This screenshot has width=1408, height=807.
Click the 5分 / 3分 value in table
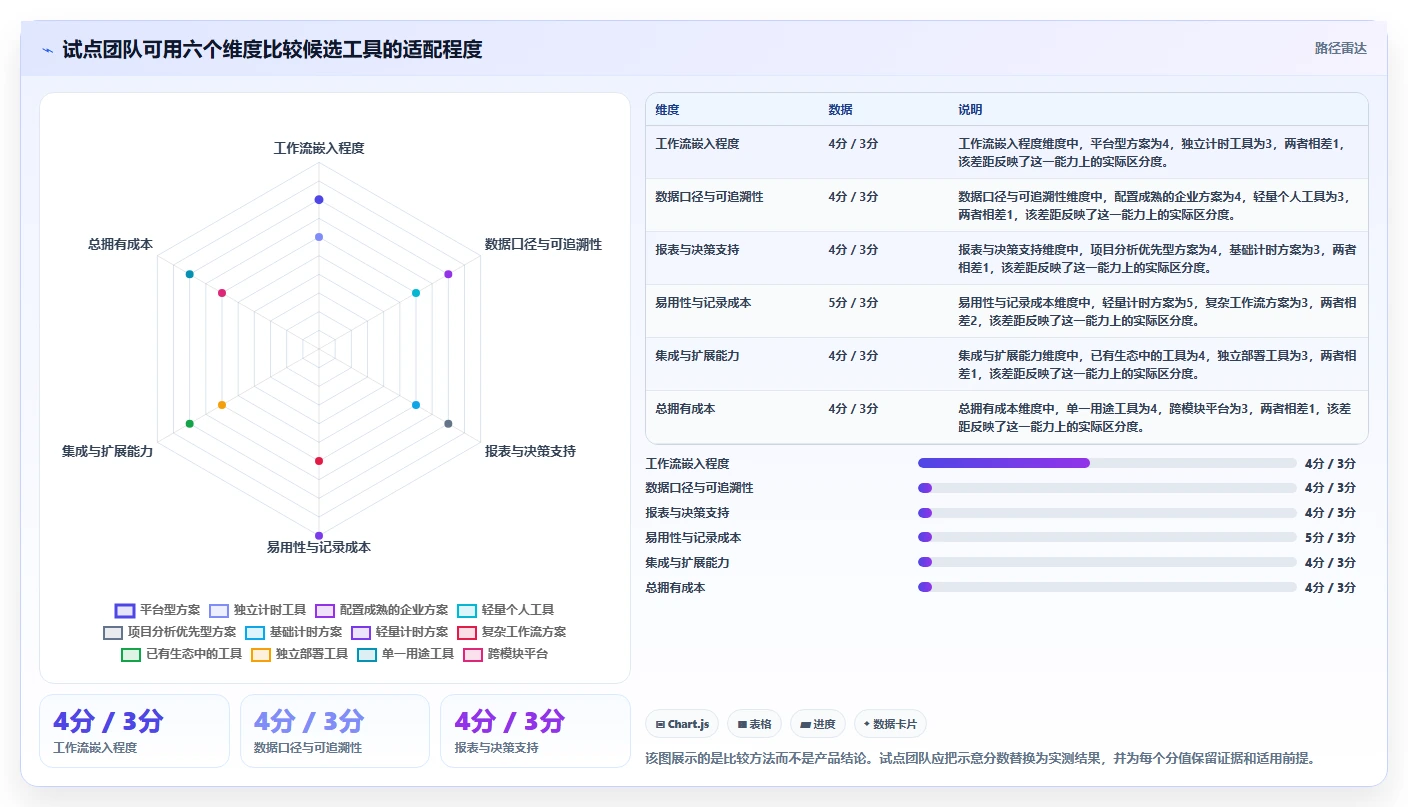853,303
